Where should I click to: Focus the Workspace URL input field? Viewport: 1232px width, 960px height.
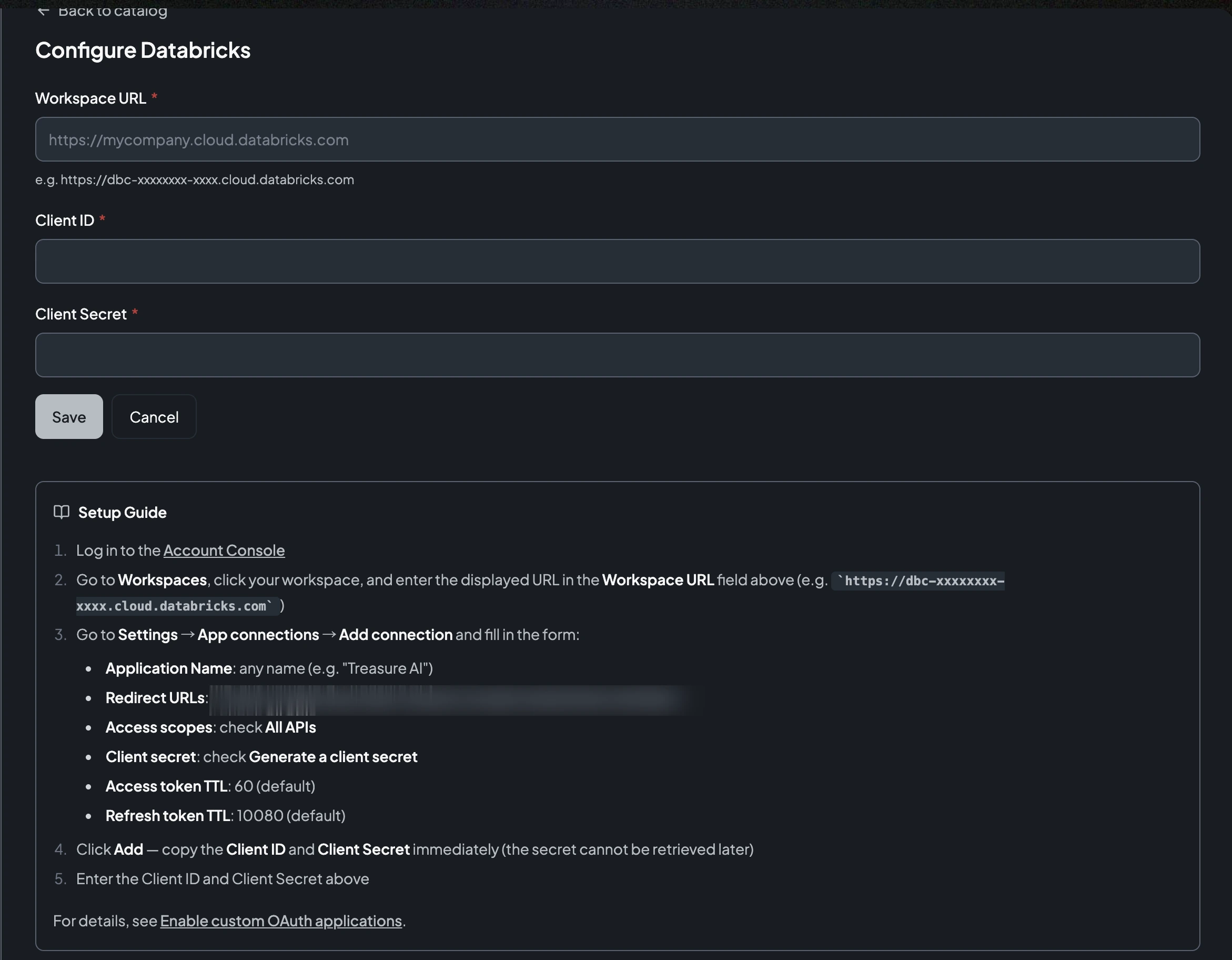tap(617, 139)
